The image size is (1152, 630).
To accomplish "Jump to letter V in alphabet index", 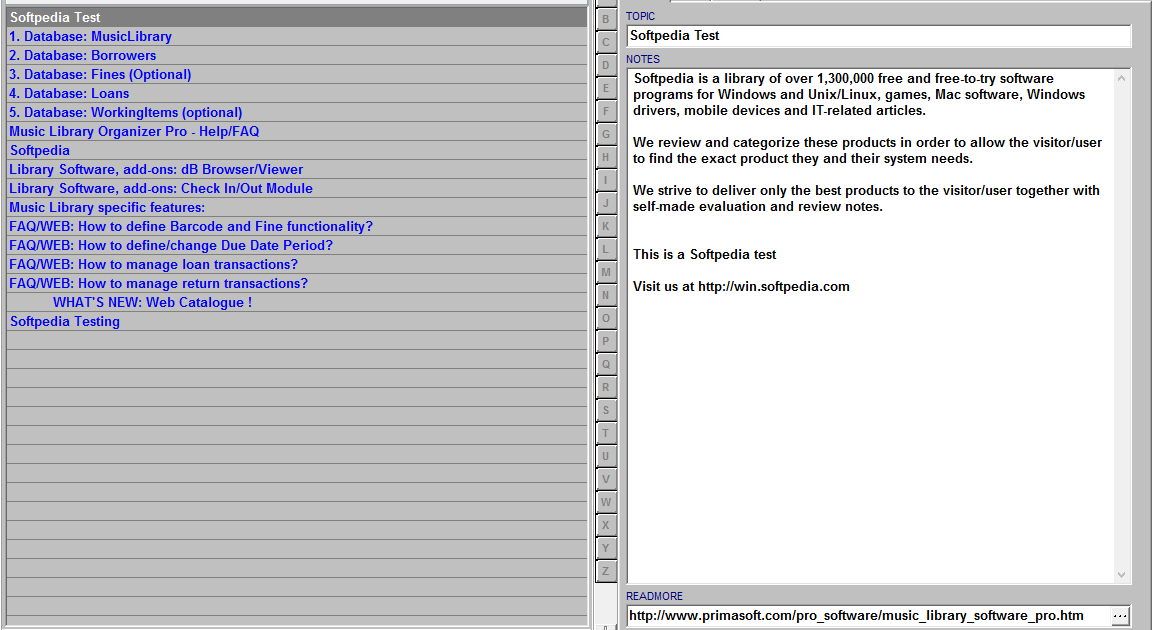I will click(606, 479).
